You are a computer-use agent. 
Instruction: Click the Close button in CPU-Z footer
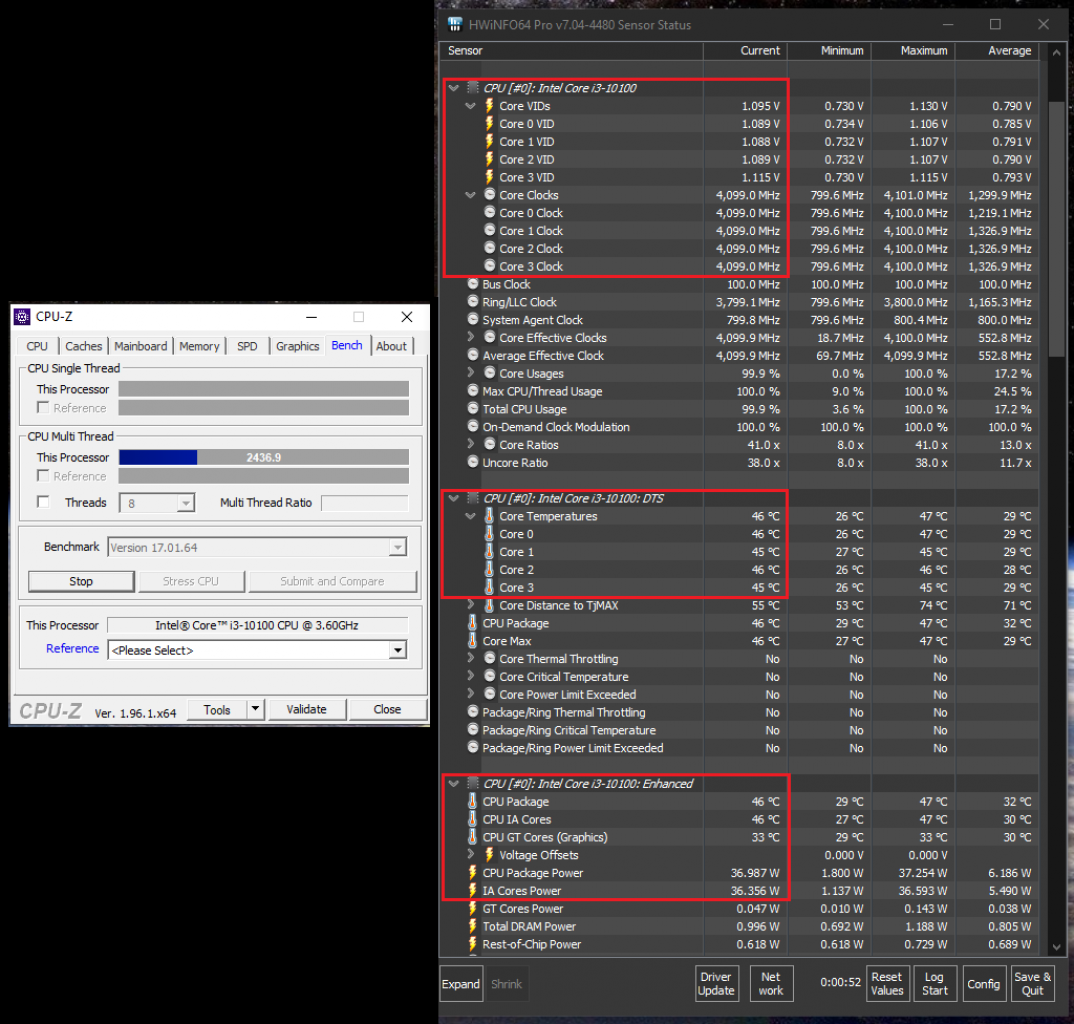click(387, 709)
